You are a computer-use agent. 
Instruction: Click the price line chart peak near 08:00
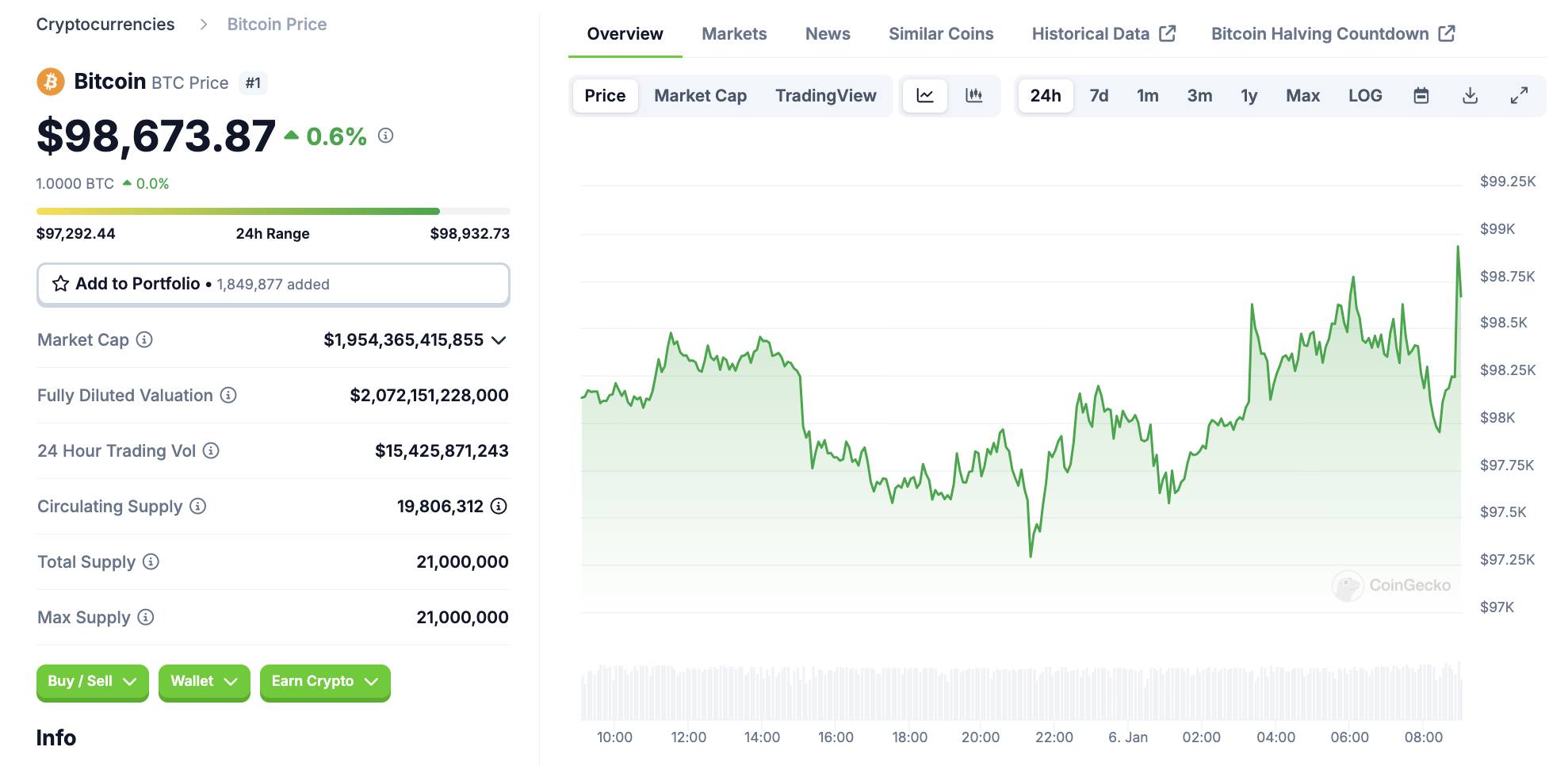1457,248
